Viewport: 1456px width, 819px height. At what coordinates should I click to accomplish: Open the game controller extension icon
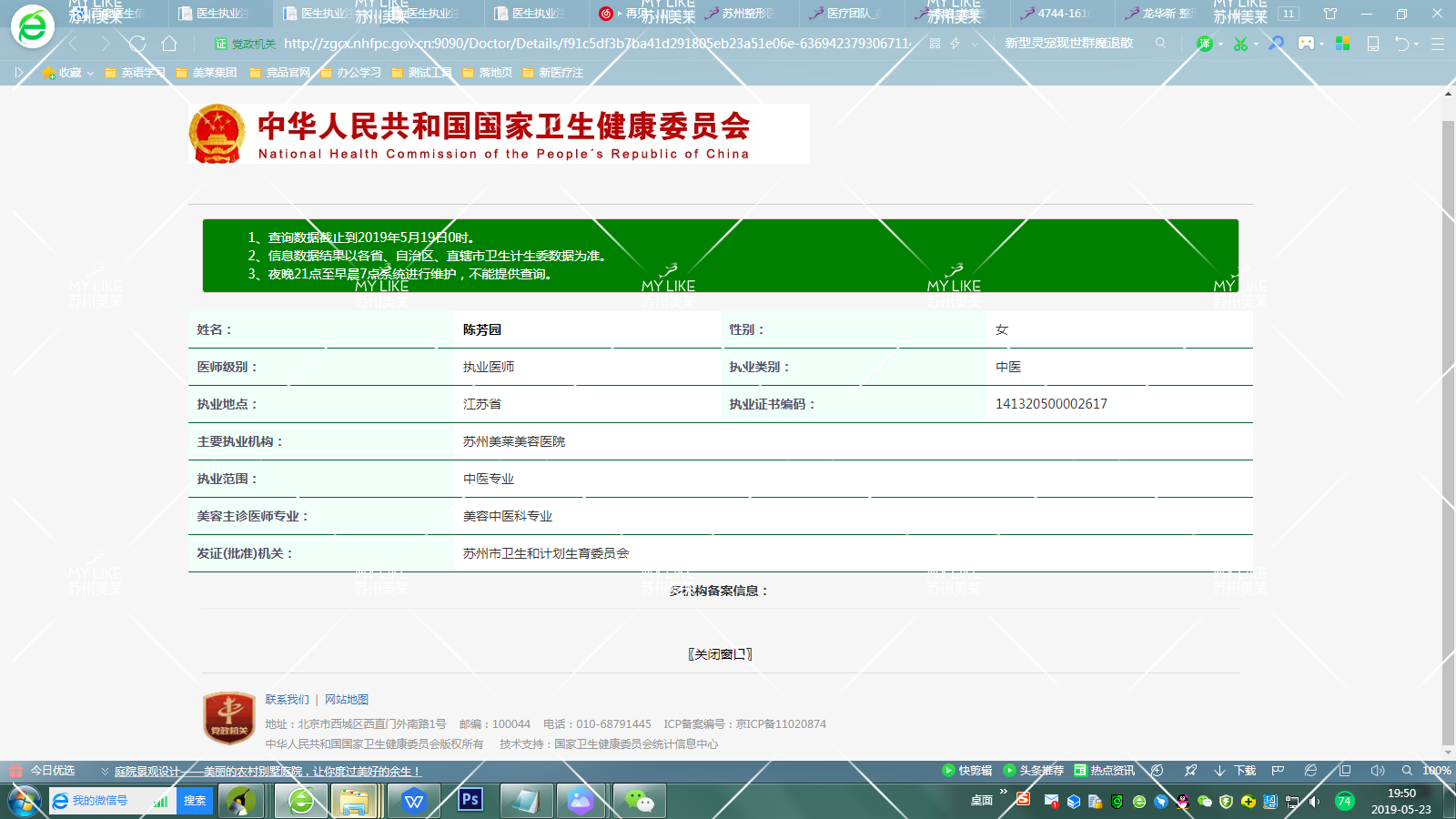tap(1306, 44)
